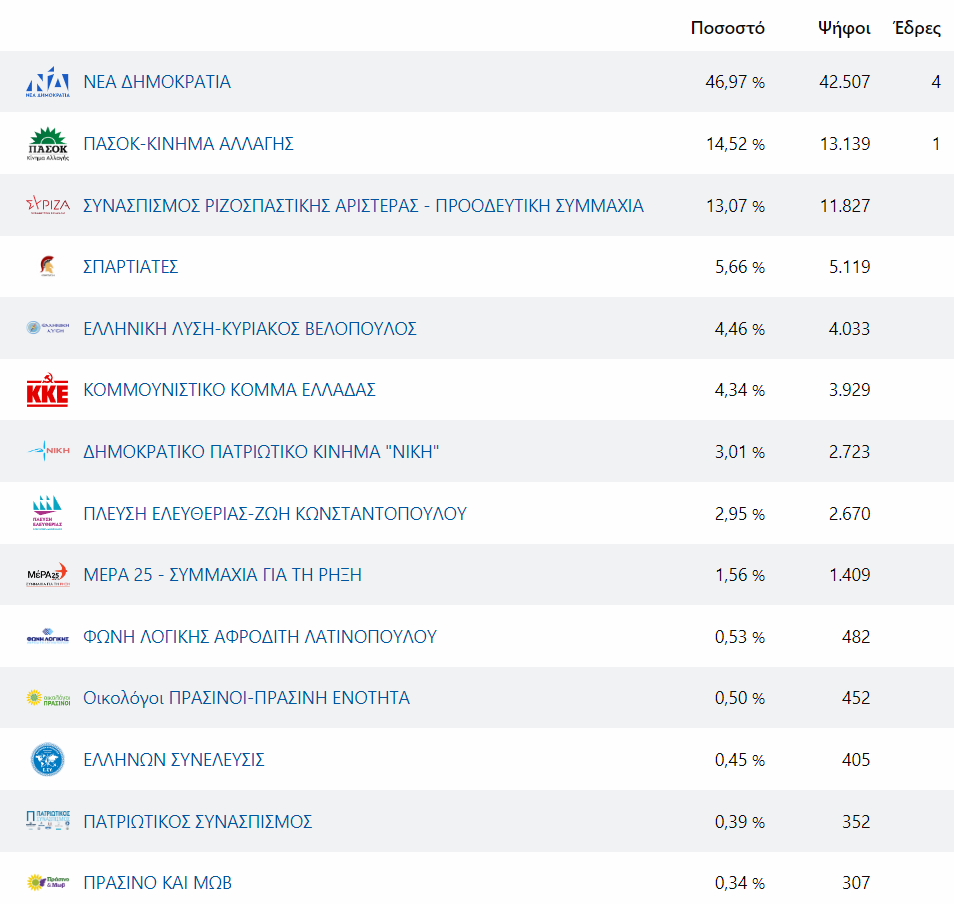The height and width of the screenshot is (904, 954).
Task: Open ΠΛΕΥΣΗ ΕΛΕΥΘΕΡΙΑΣ-ΖΩΗ ΚΩΝΣΤΑΝΤΟΠΟΥΛΟΥ link
Action: (275, 513)
